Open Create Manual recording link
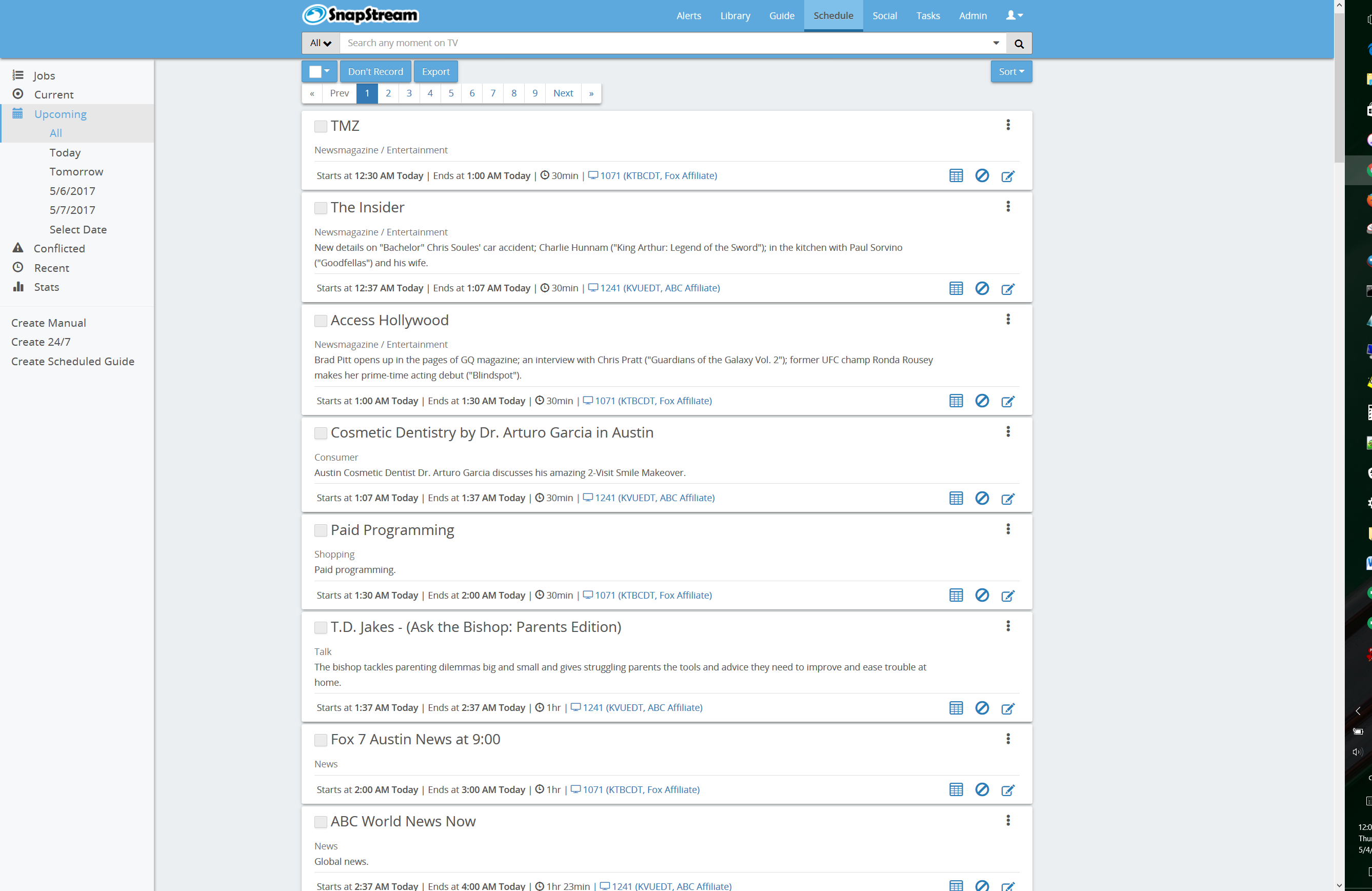The height and width of the screenshot is (891, 1372). coord(48,323)
